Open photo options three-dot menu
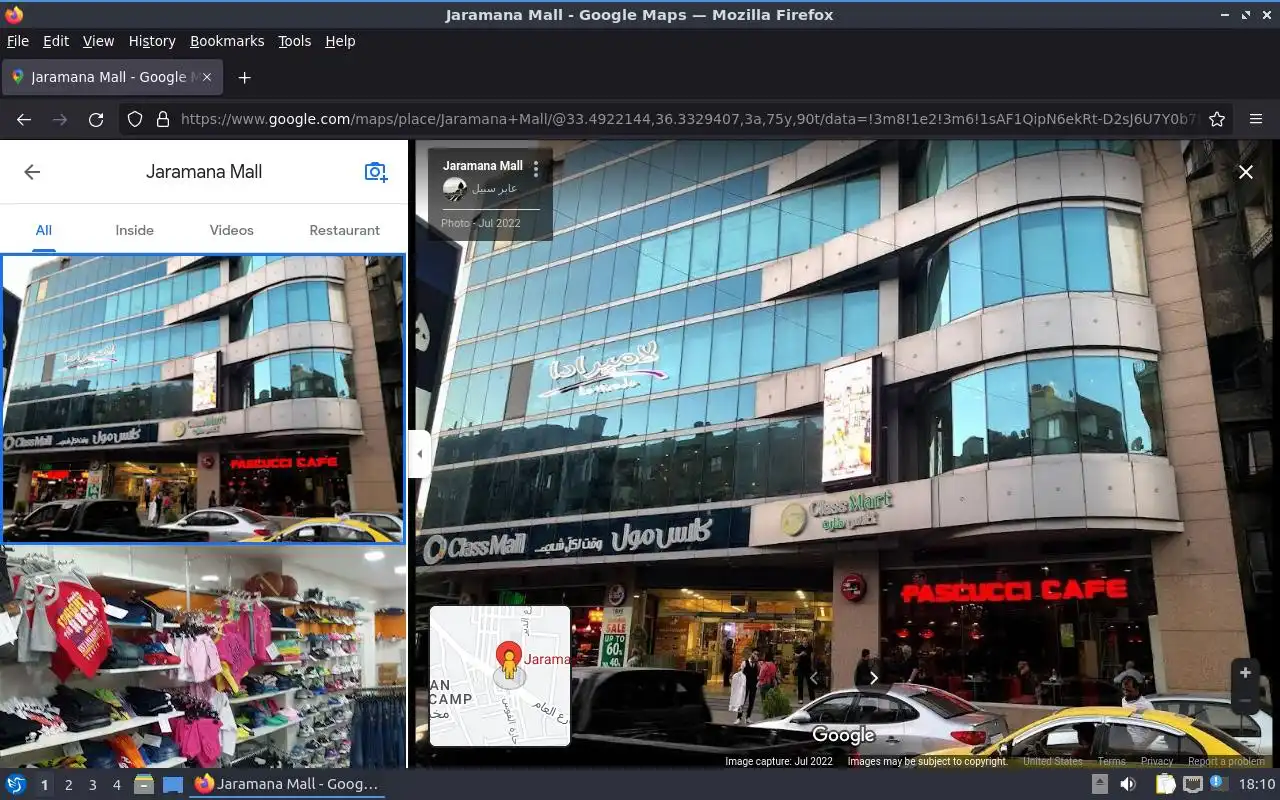The width and height of the screenshot is (1280, 800). click(536, 169)
